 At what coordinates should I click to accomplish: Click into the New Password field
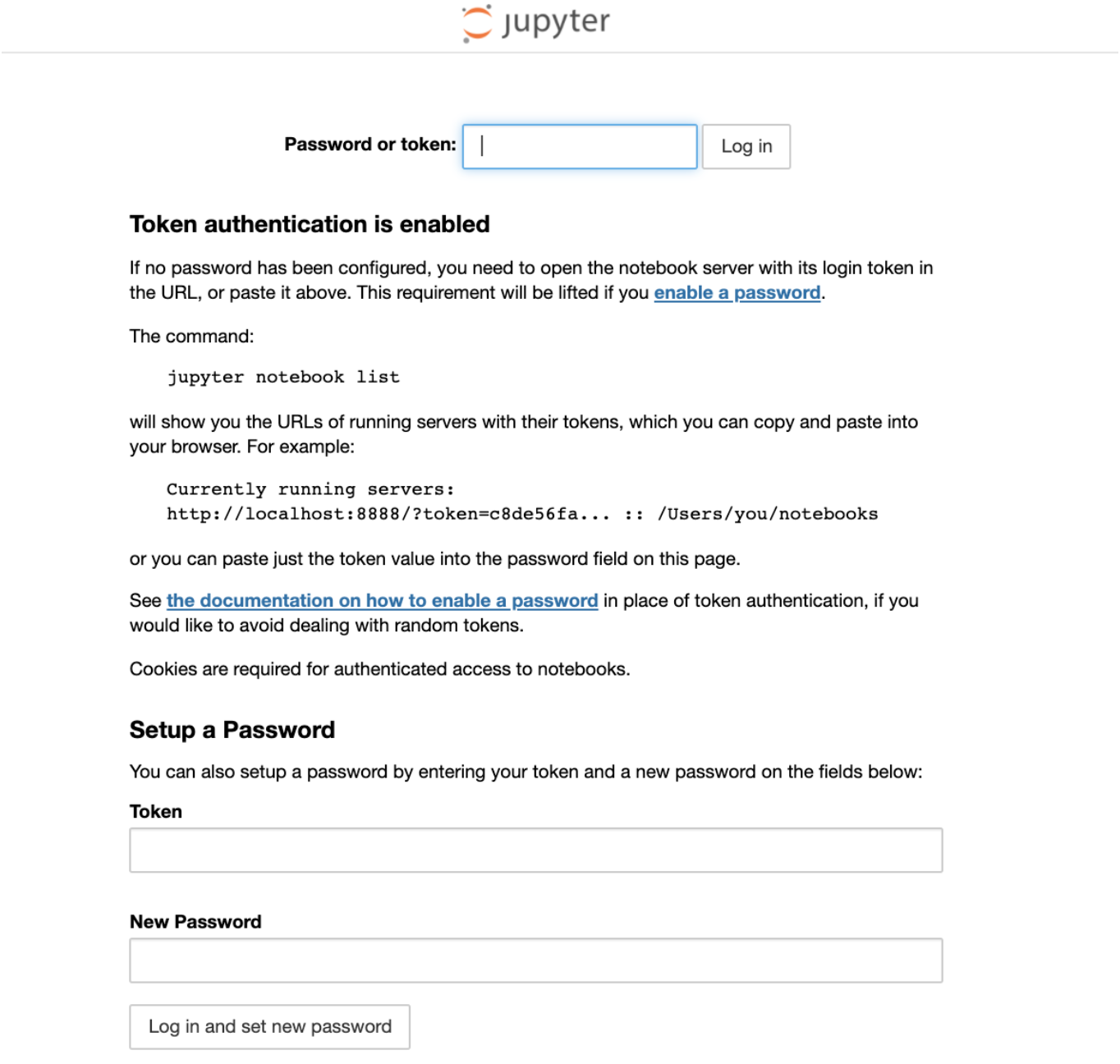pos(535,961)
